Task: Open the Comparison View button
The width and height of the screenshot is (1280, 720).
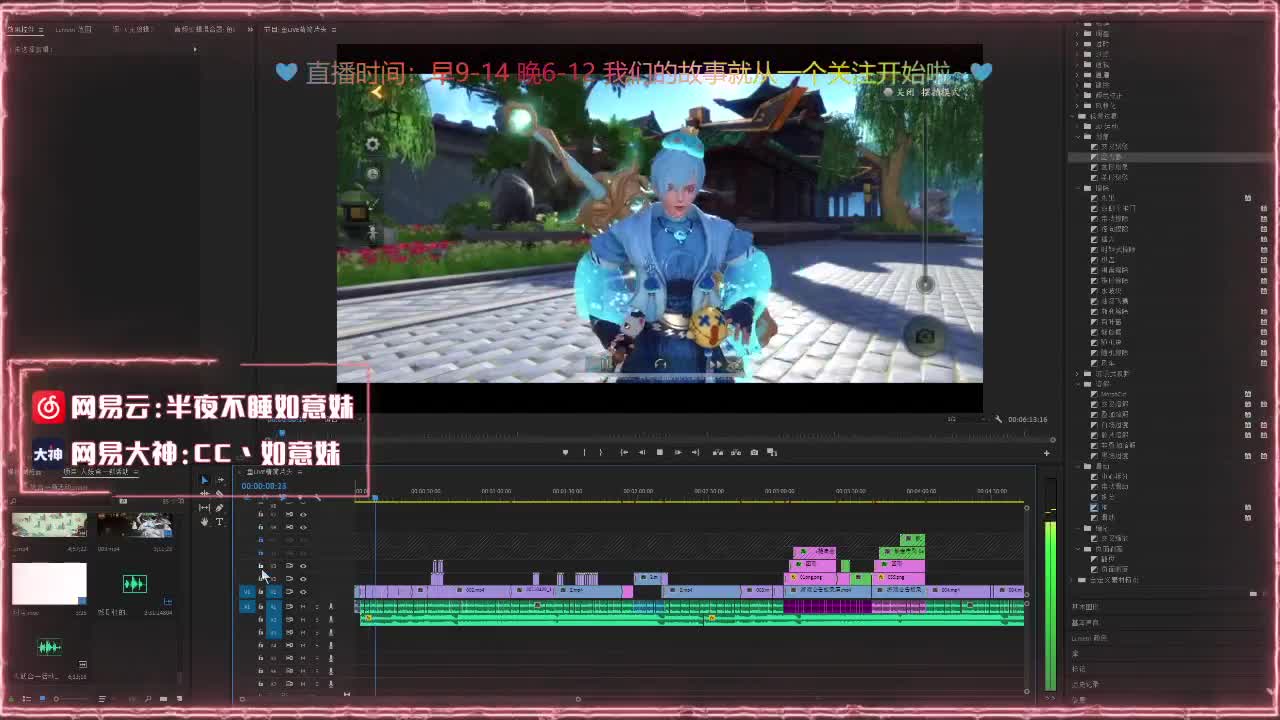Action: click(x=772, y=452)
